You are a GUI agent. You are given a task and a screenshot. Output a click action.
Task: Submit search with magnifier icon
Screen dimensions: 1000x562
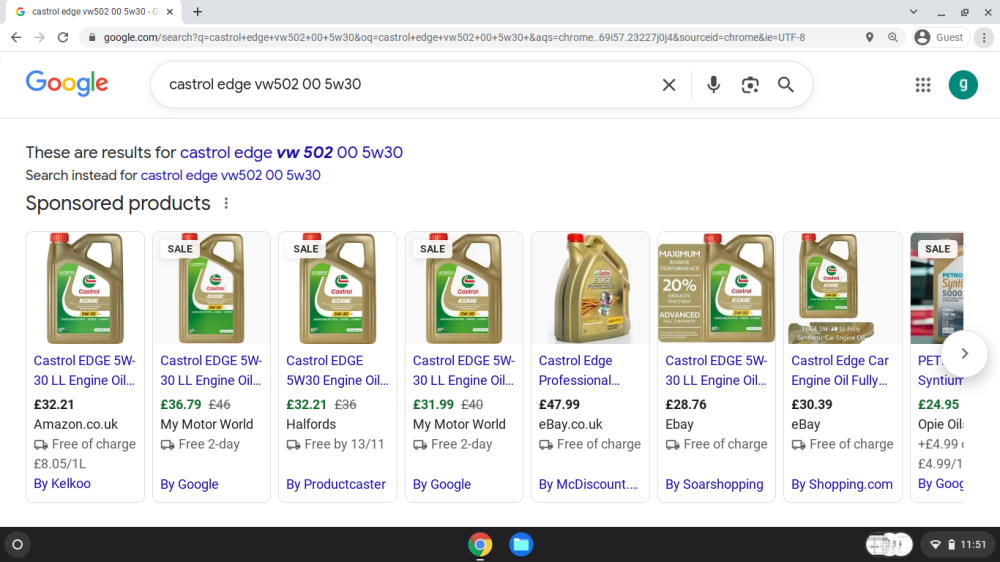pyautogui.click(x=786, y=84)
